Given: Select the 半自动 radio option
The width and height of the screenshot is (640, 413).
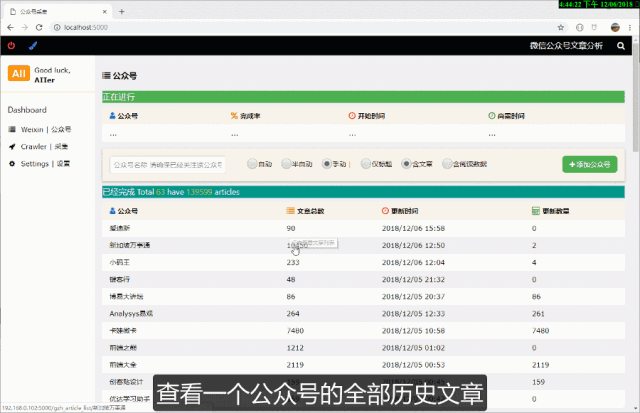Looking at the screenshot, I should pyautogui.click(x=286, y=164).
